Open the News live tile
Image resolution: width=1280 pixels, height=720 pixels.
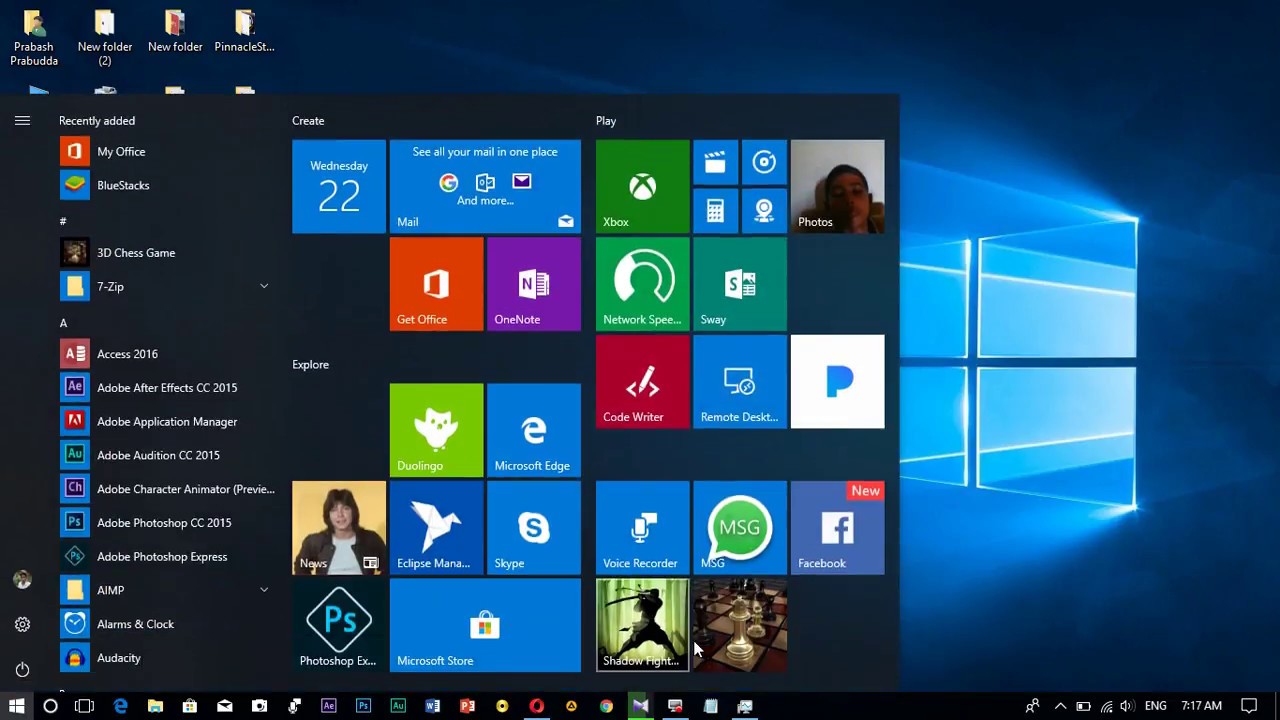(339, 528)
